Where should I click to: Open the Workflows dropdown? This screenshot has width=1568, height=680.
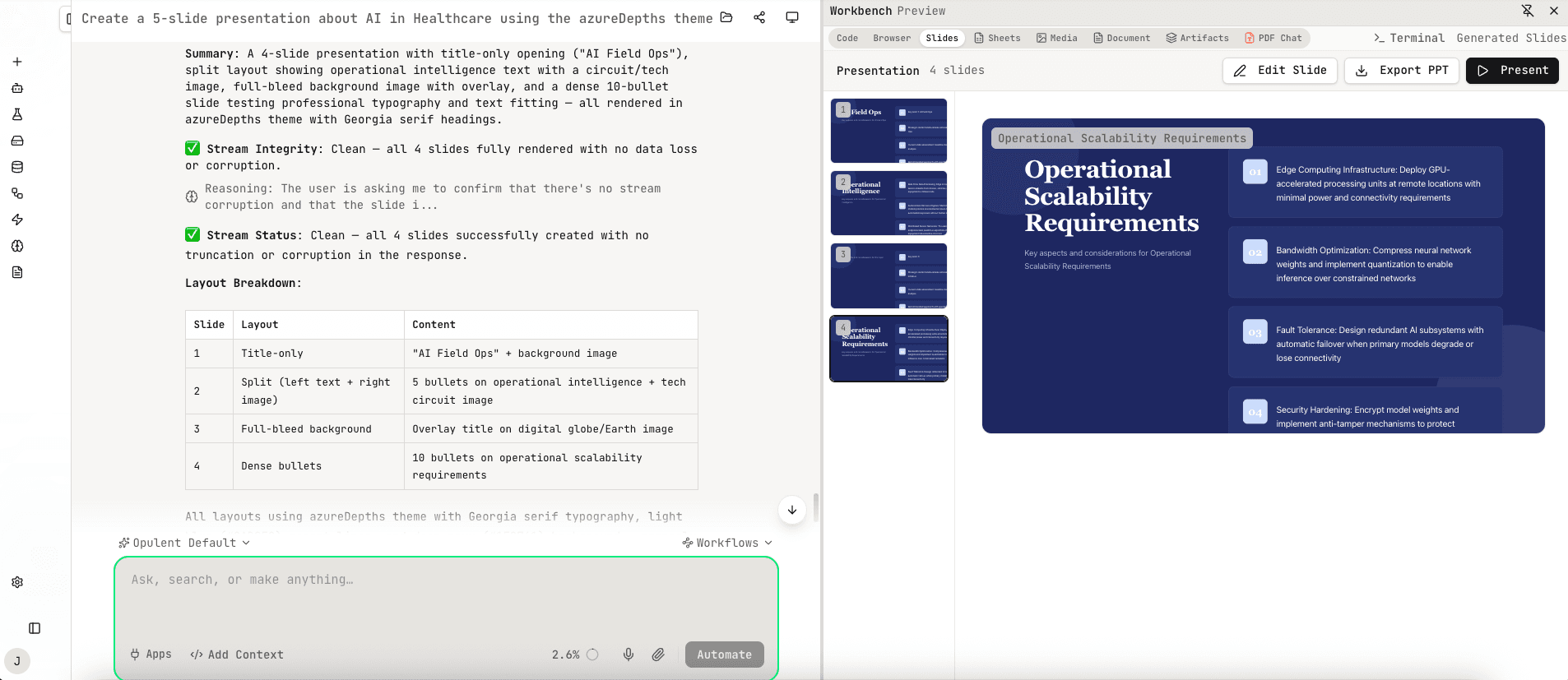pyautogui.click(x=727, y=543)
